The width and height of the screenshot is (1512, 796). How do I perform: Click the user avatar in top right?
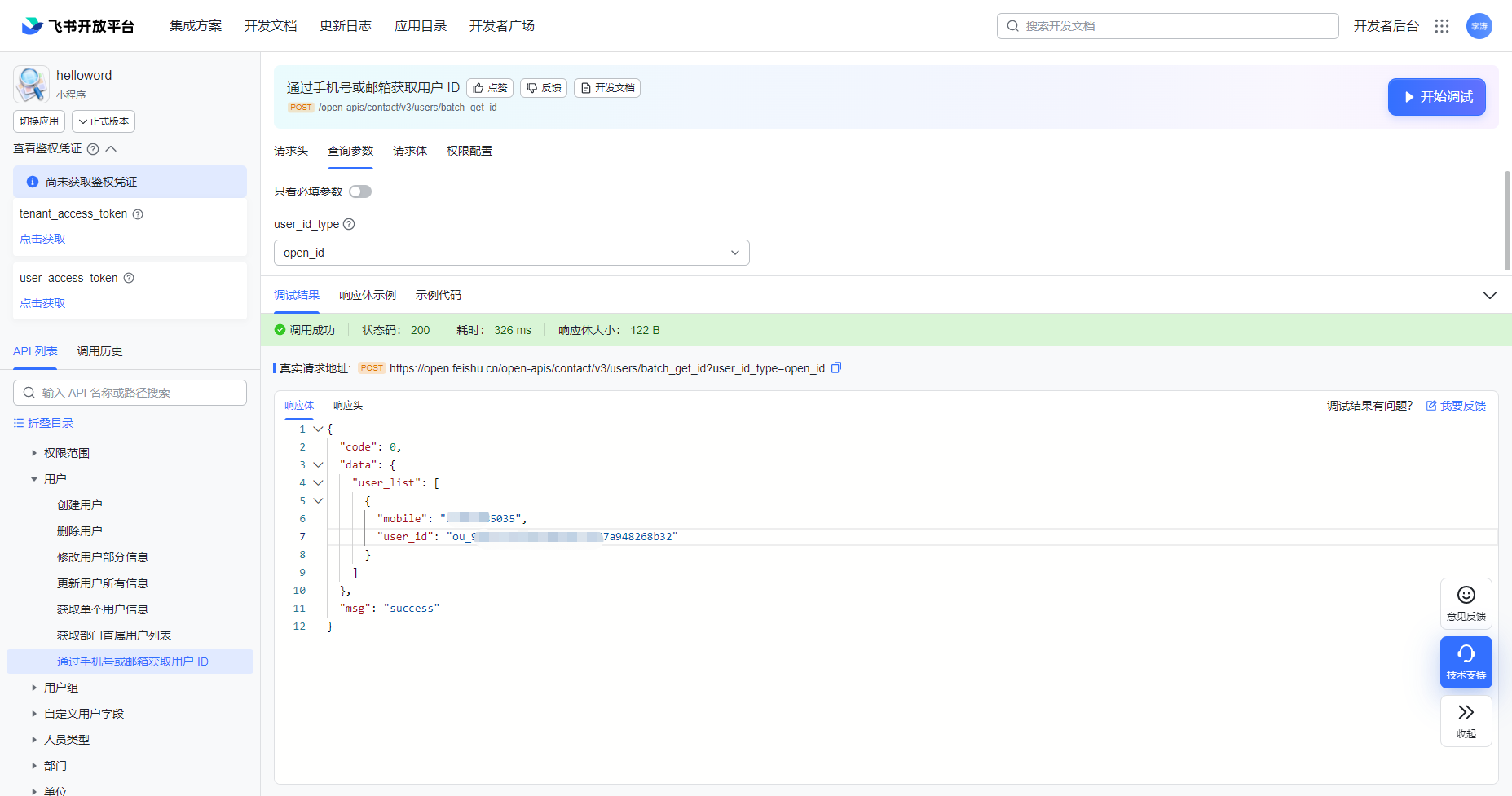pyautogui.click(x=1479, y=25)
